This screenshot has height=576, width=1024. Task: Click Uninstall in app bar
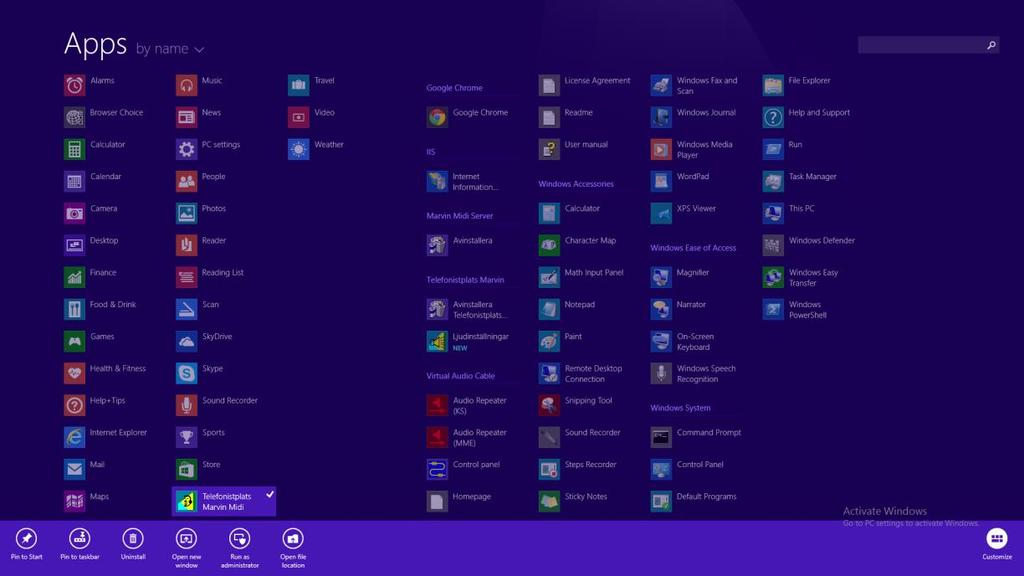point(133,544)
